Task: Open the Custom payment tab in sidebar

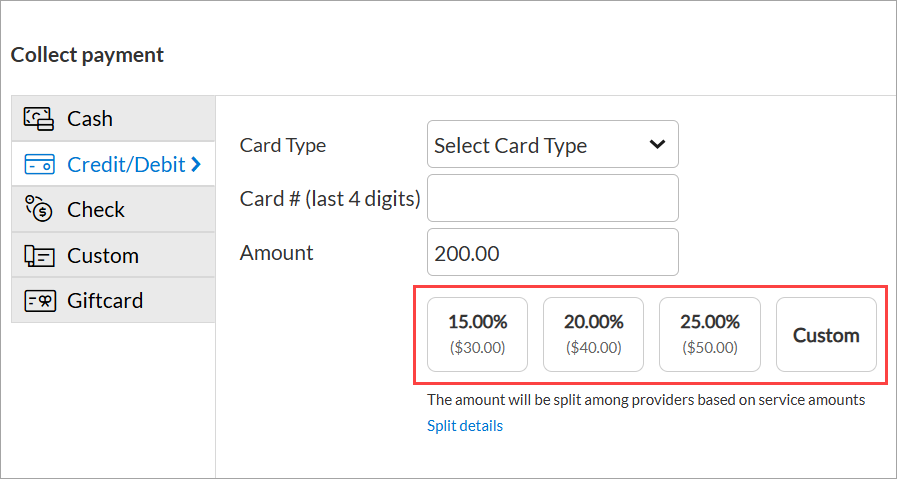Action: pyautogui.click(x=113, y=255)
